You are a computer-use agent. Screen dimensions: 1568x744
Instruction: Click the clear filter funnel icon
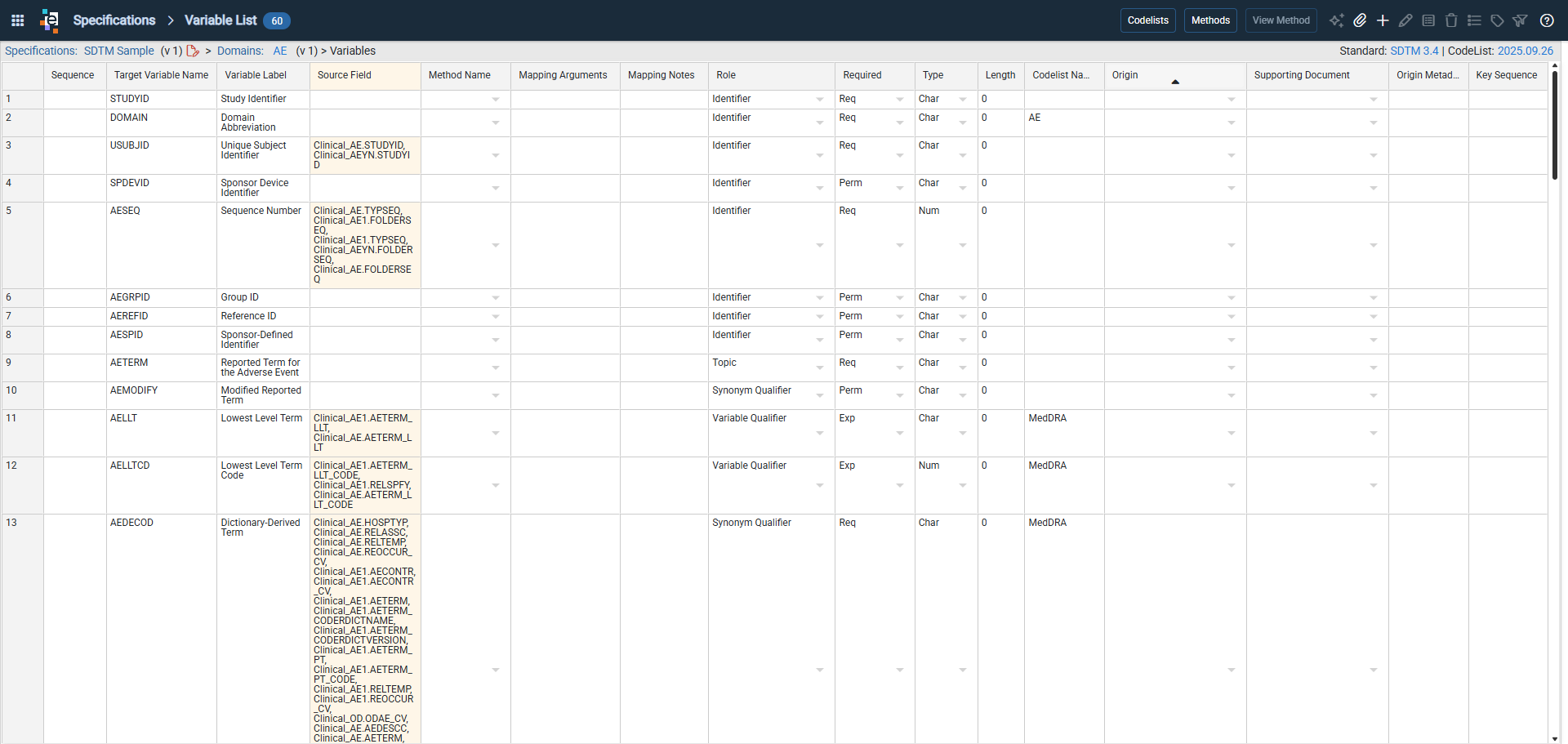tap(1520, 20)
